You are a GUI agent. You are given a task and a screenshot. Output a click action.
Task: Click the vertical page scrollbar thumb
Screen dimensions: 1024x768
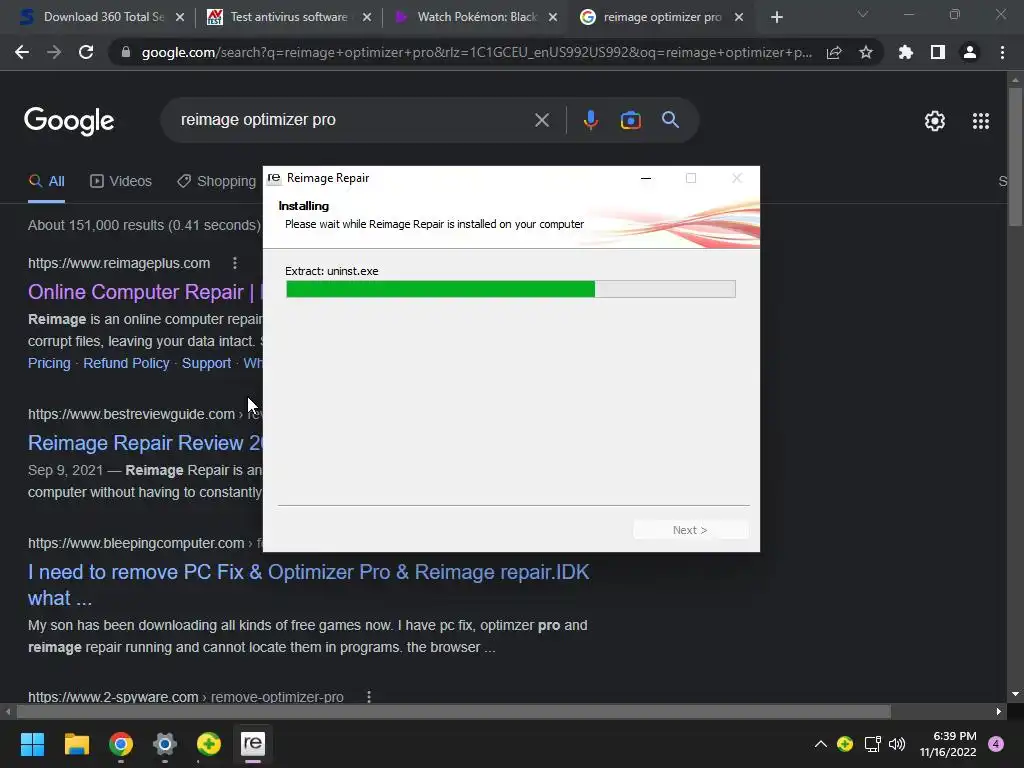[1015, 157]
